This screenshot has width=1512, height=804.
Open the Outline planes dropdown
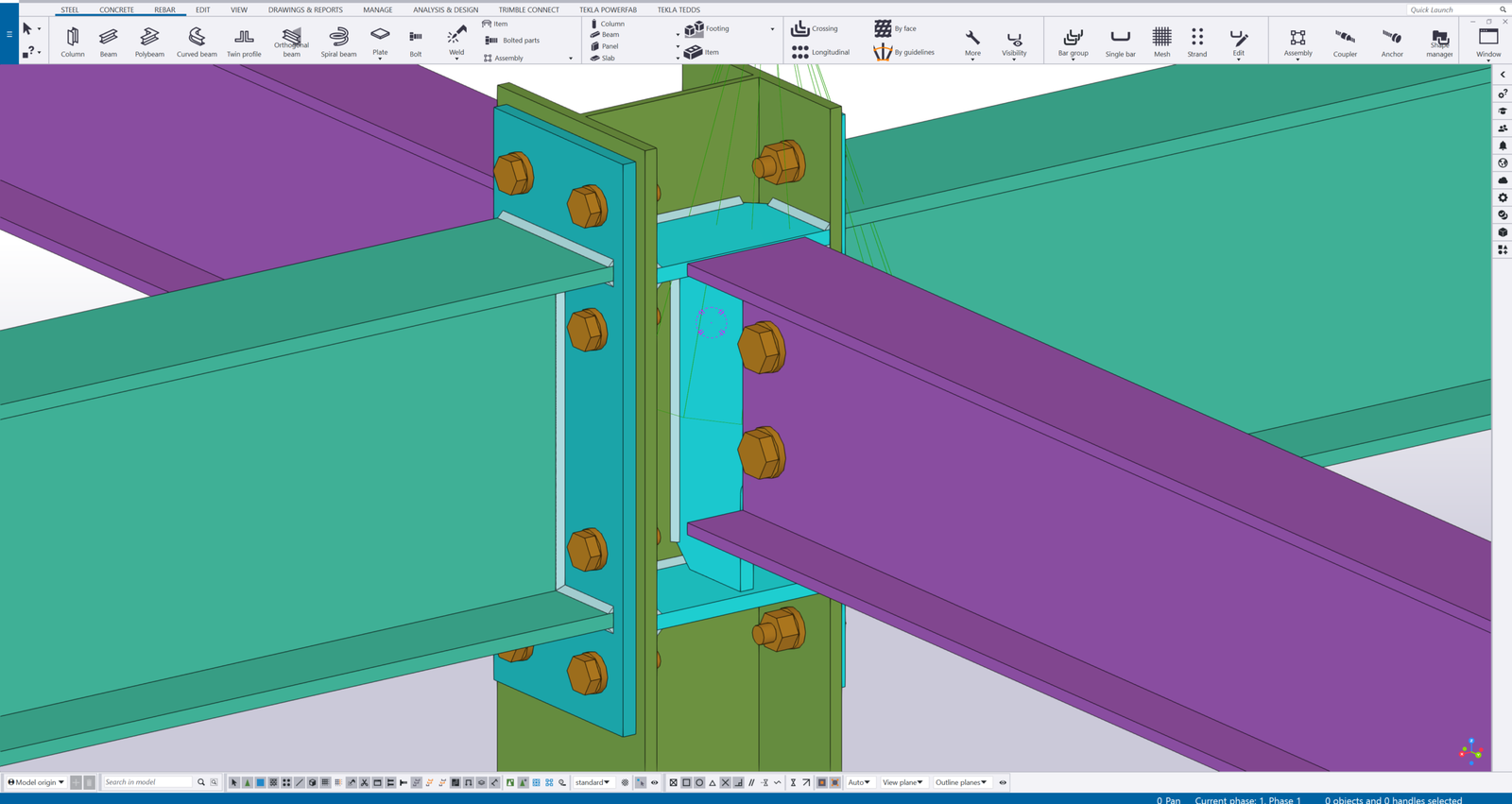pyautogui.click(x=962, y=782)
